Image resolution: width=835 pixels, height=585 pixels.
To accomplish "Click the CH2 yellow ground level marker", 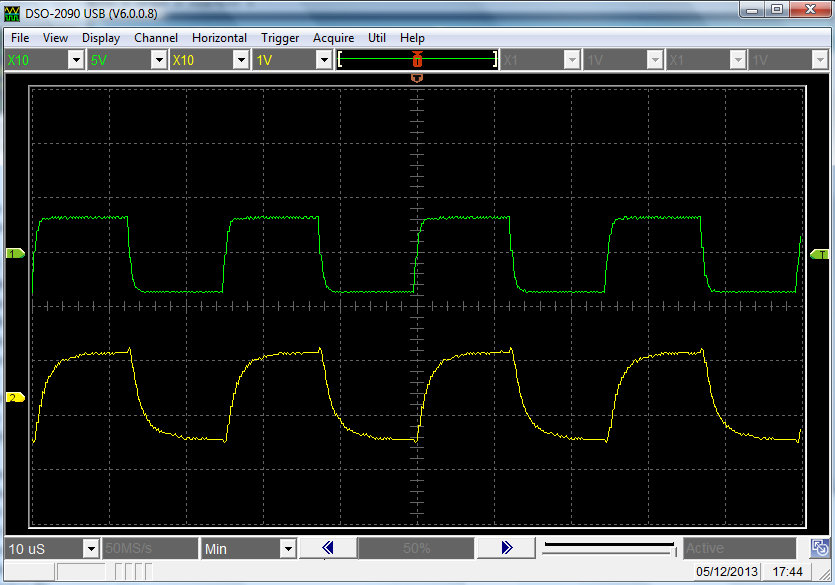I will tap(15, 397).
